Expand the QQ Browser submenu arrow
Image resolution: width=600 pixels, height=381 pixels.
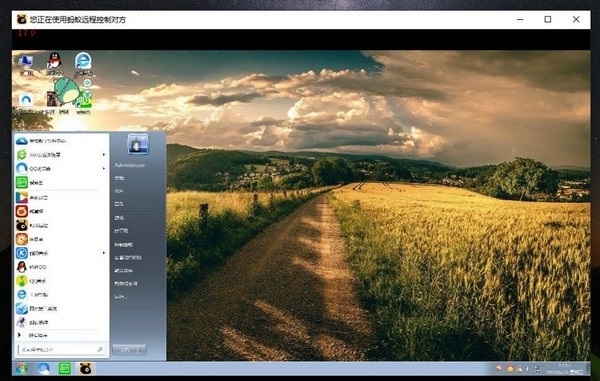point(104,169)
